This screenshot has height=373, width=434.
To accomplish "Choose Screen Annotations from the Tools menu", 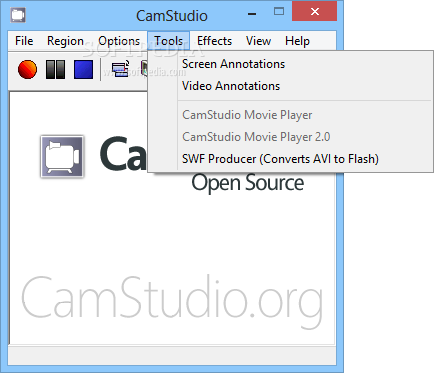I will point(290,64).
